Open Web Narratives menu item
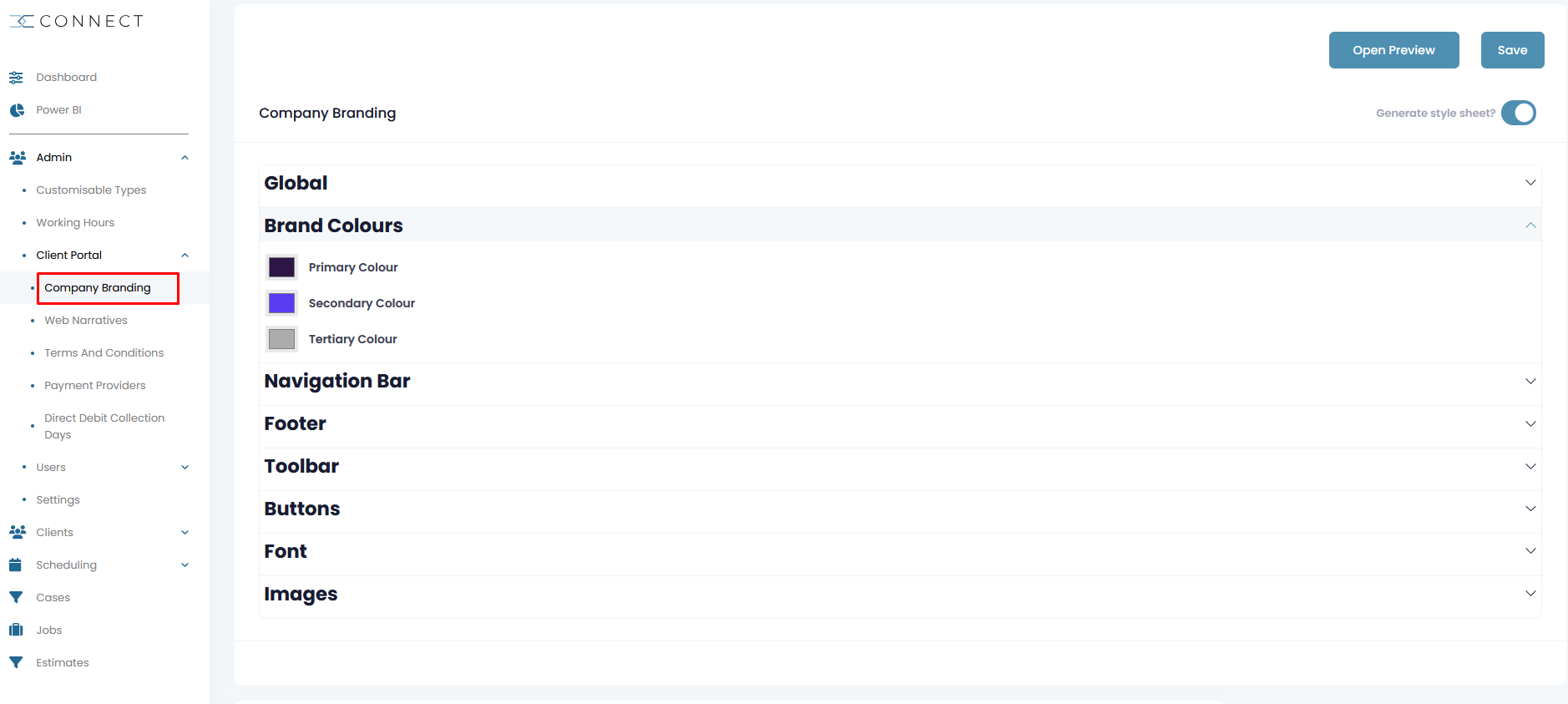The height and width of the screenshot is (704, 1568). [86, 321]
